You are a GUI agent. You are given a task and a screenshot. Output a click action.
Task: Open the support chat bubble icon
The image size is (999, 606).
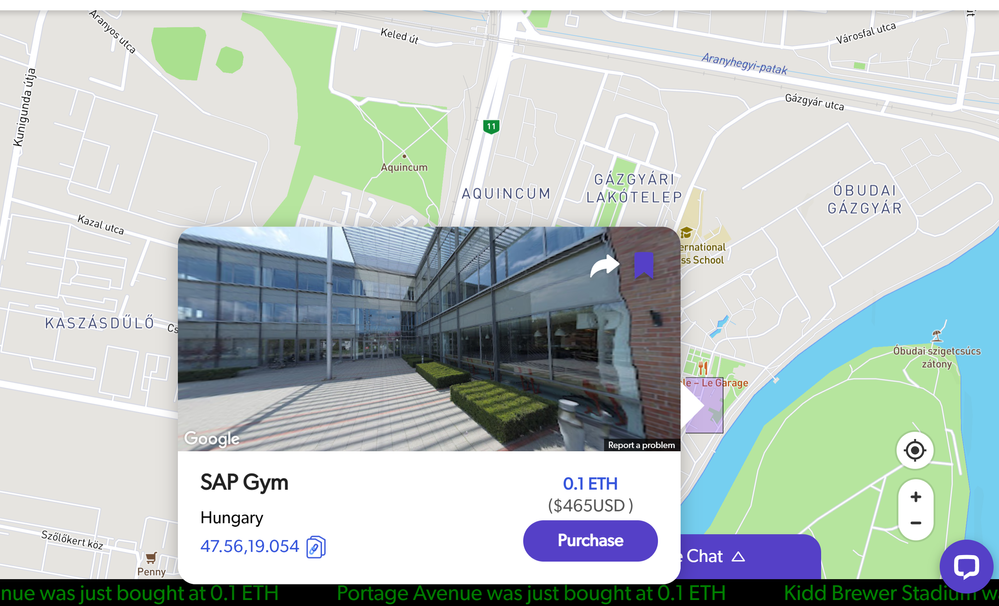(967, 566)
